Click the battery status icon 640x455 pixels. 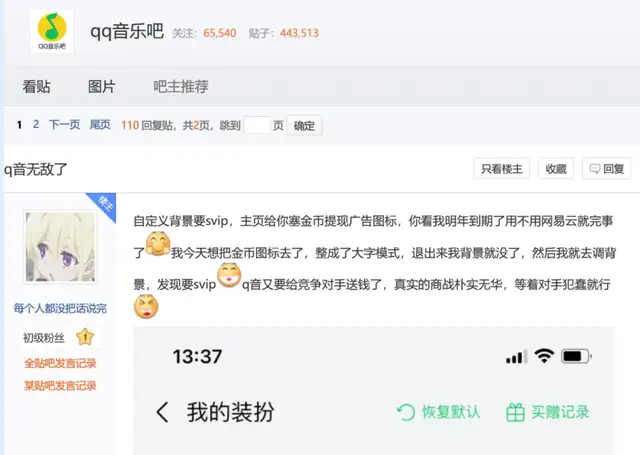(x=576, y=357)
